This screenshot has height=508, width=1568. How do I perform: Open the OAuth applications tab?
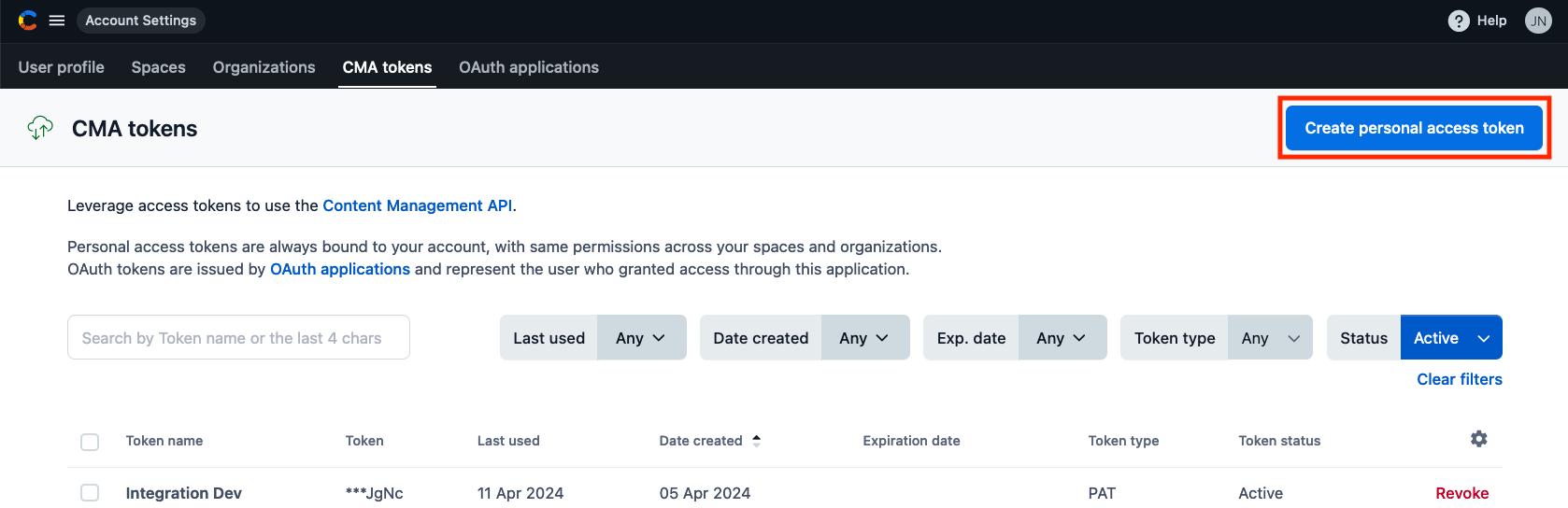[529, 67]
